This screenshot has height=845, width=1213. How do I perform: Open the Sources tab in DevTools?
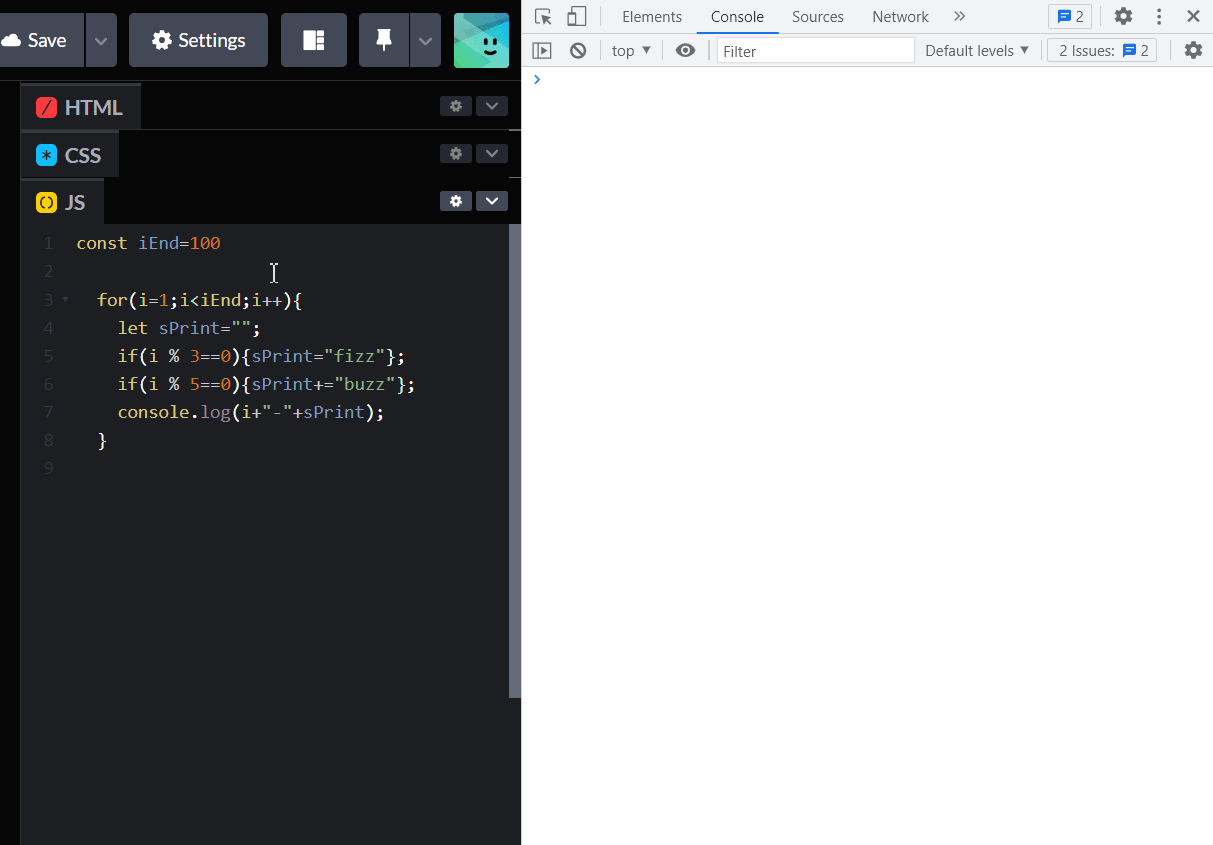pos(817,16)
